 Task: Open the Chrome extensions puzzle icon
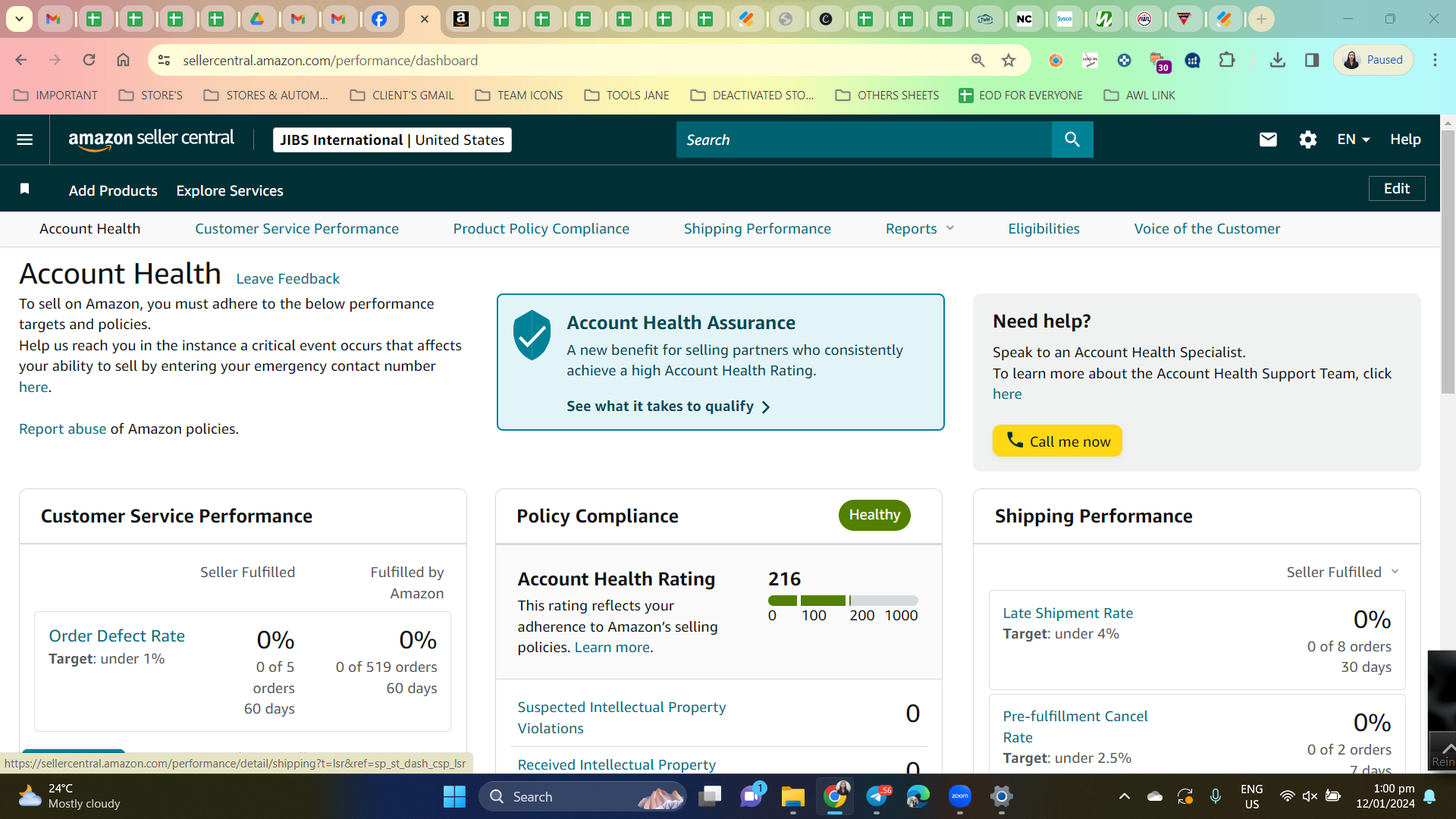(x=1226, y=60)
